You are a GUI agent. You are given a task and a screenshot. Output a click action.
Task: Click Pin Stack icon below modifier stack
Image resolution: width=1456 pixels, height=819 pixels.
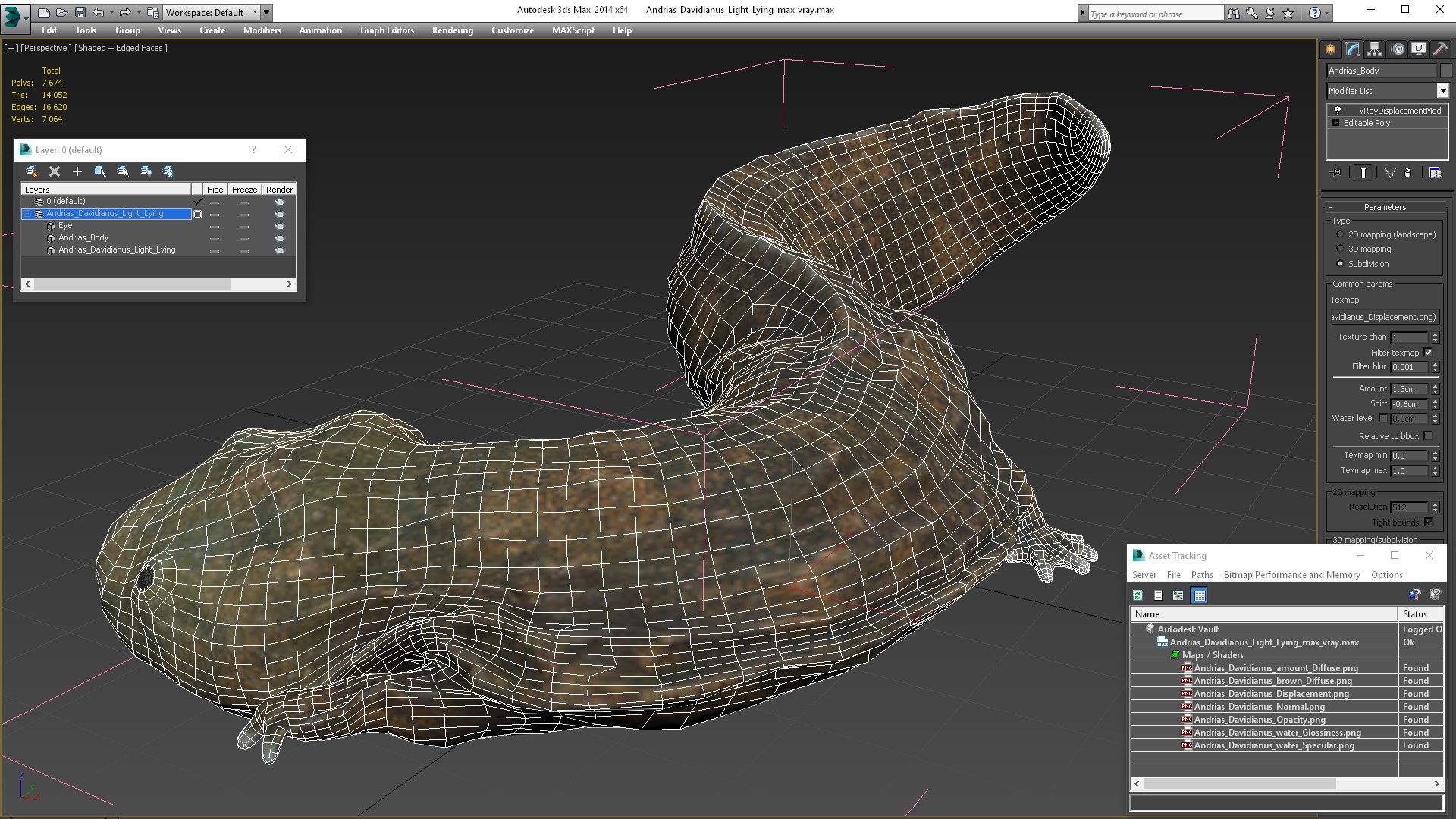pyautogui.click(x=1337, y=173)
